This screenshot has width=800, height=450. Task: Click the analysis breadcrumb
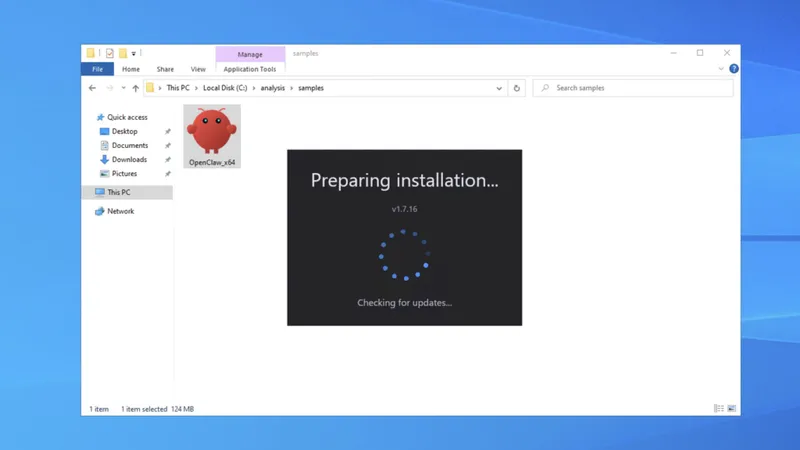click(x=272, y=88)
